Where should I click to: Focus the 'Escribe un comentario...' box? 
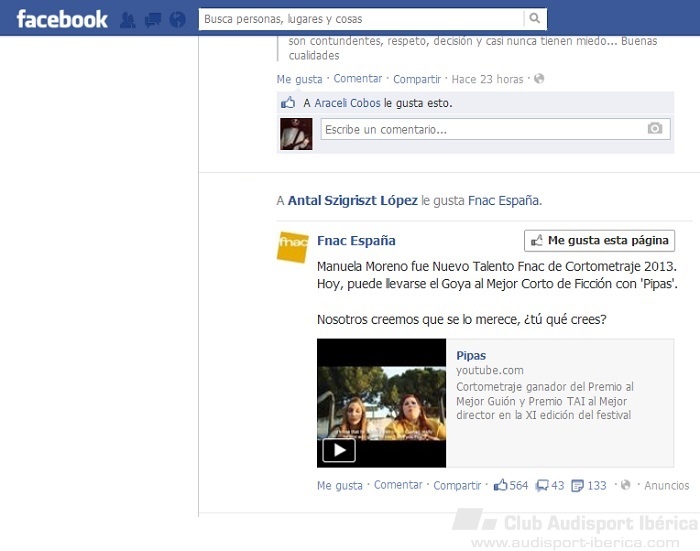[496, 129]
